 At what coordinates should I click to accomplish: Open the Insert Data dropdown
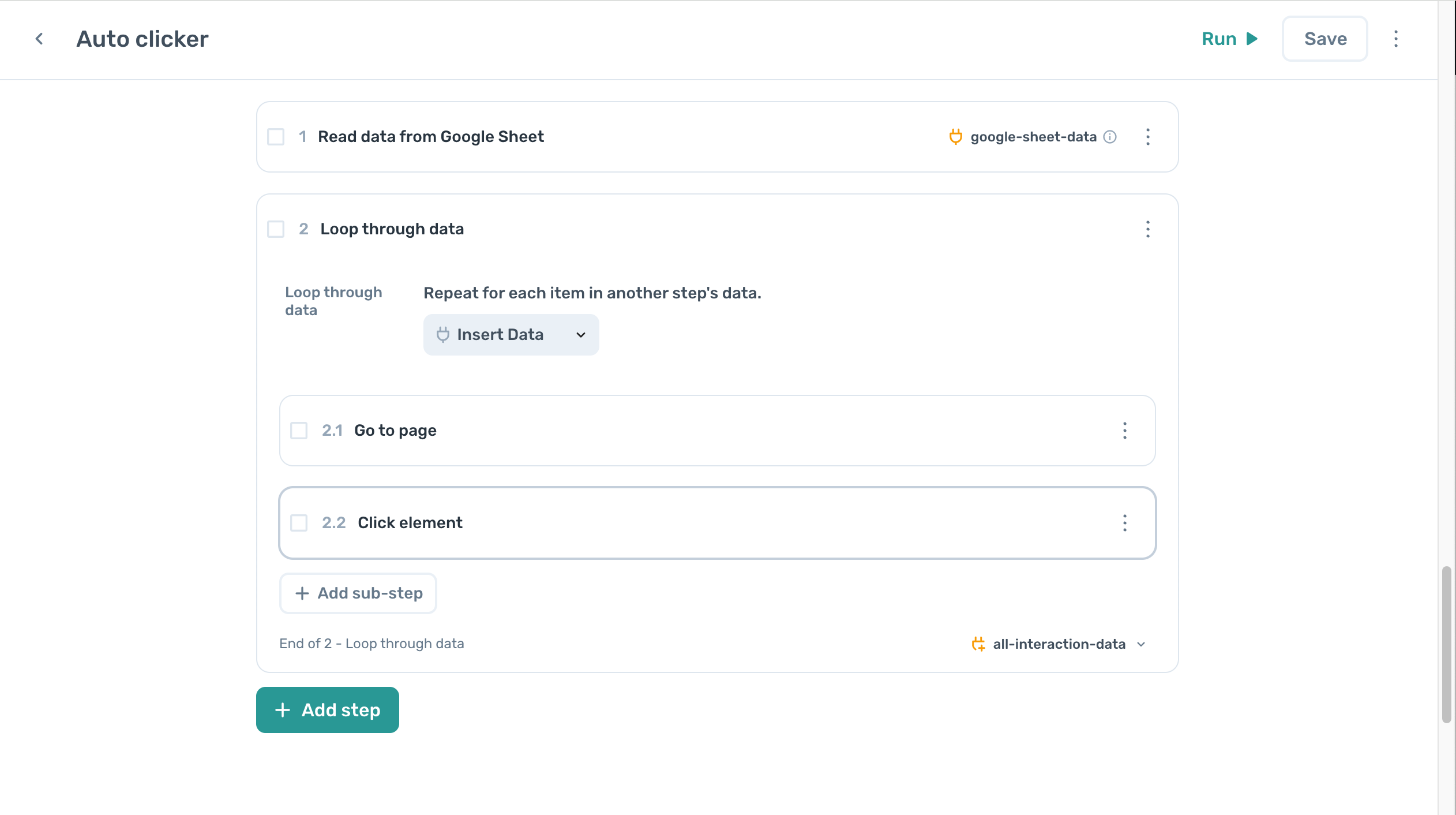click(511, 335)
